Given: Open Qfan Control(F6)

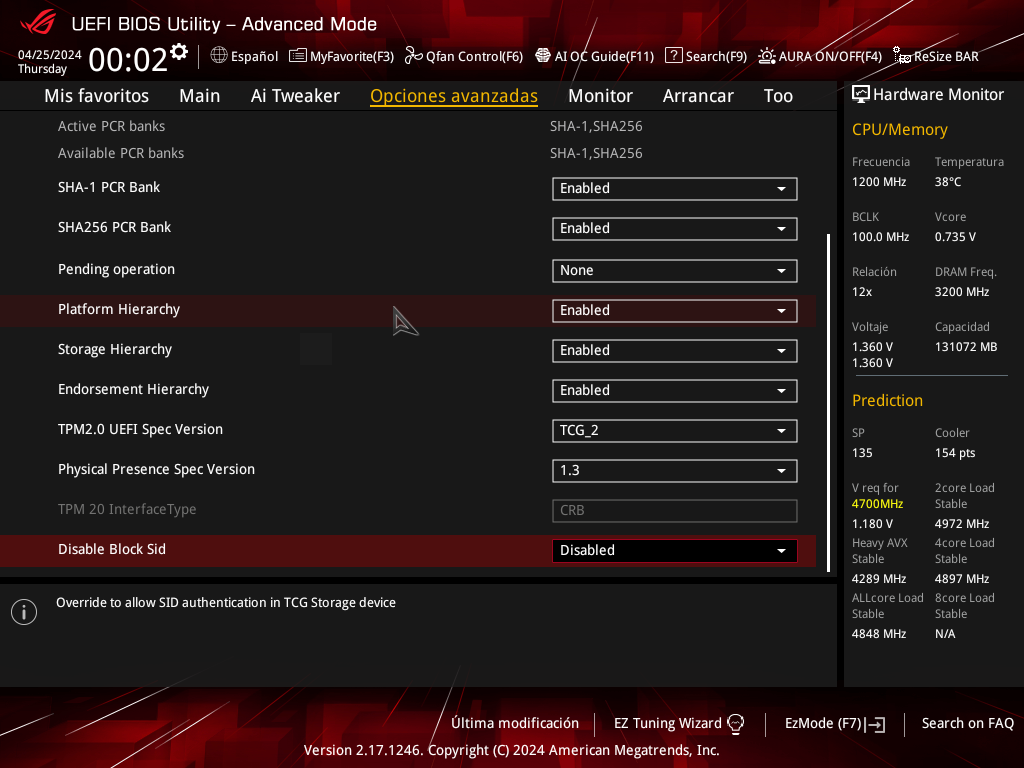Looking at the screenshot, I should pos(474,56).
